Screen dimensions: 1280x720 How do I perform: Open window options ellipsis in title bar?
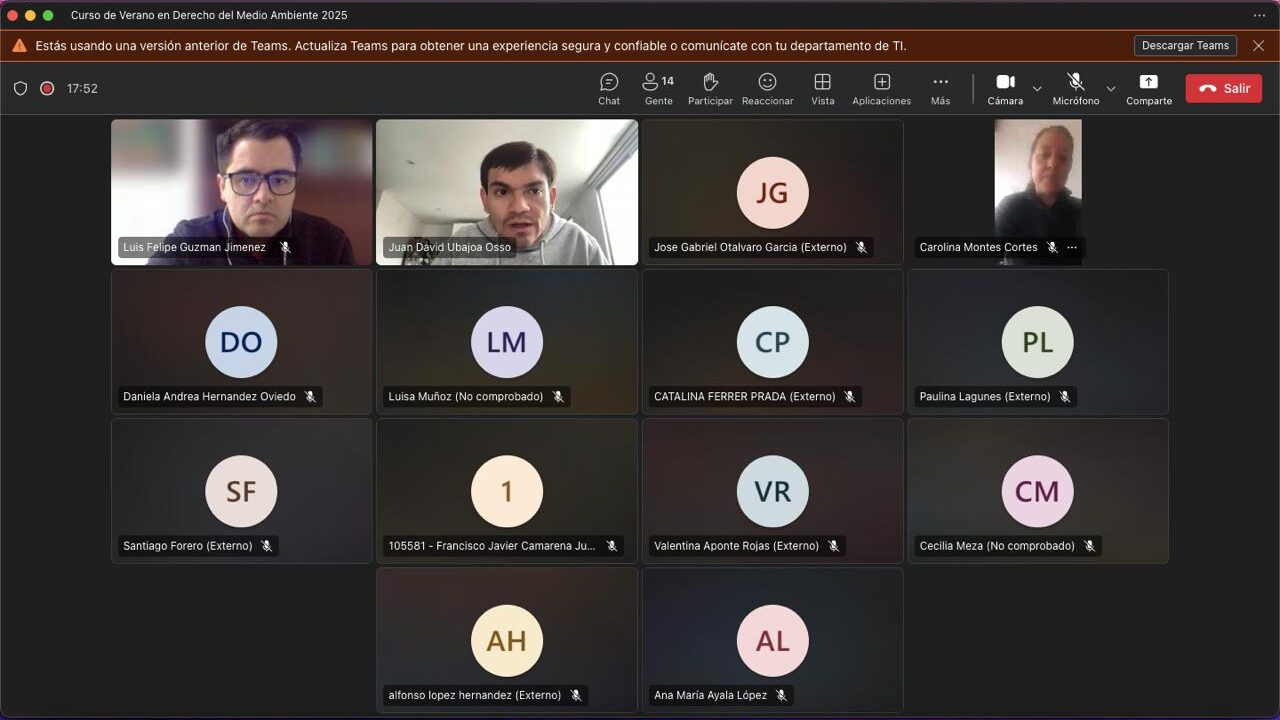(1259, 15)
